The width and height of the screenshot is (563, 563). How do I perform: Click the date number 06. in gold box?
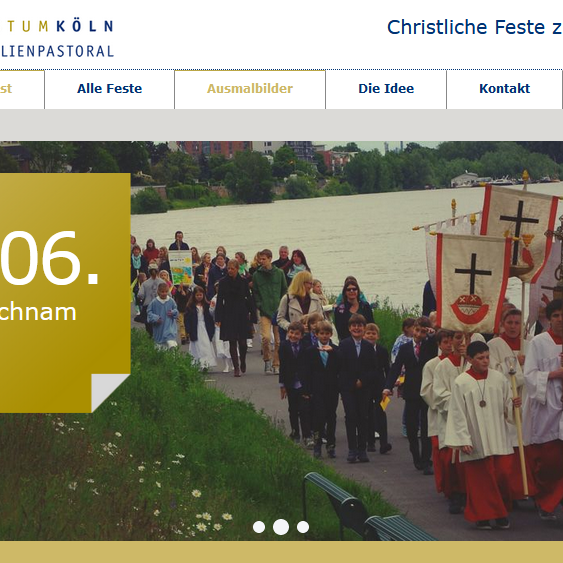coord(49,258)
